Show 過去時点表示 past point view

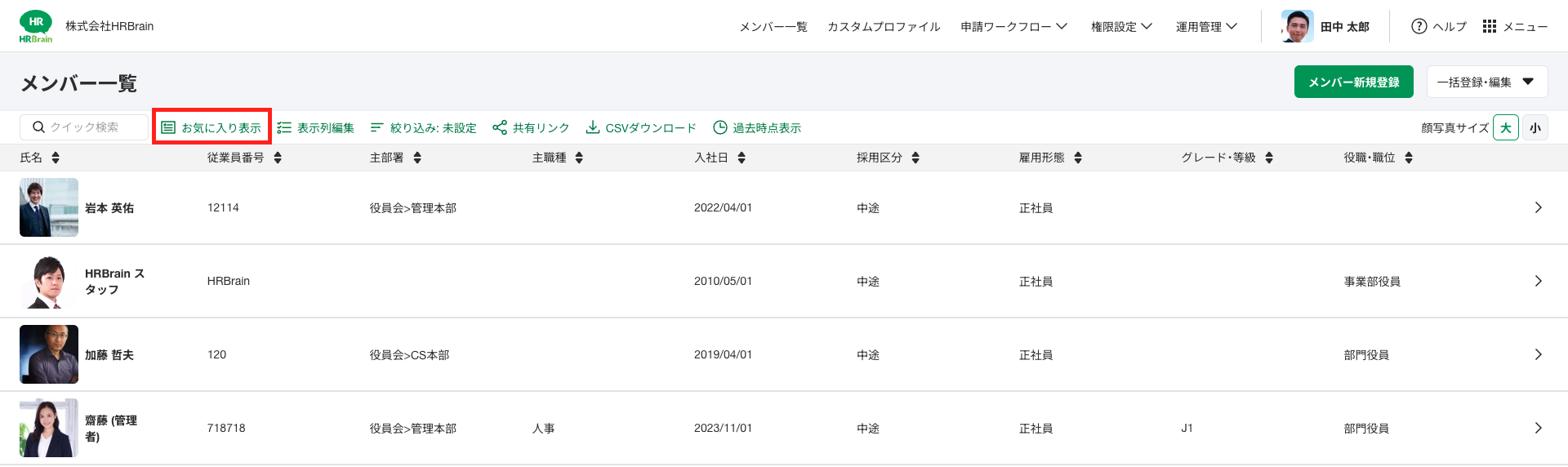click(757, 127)
